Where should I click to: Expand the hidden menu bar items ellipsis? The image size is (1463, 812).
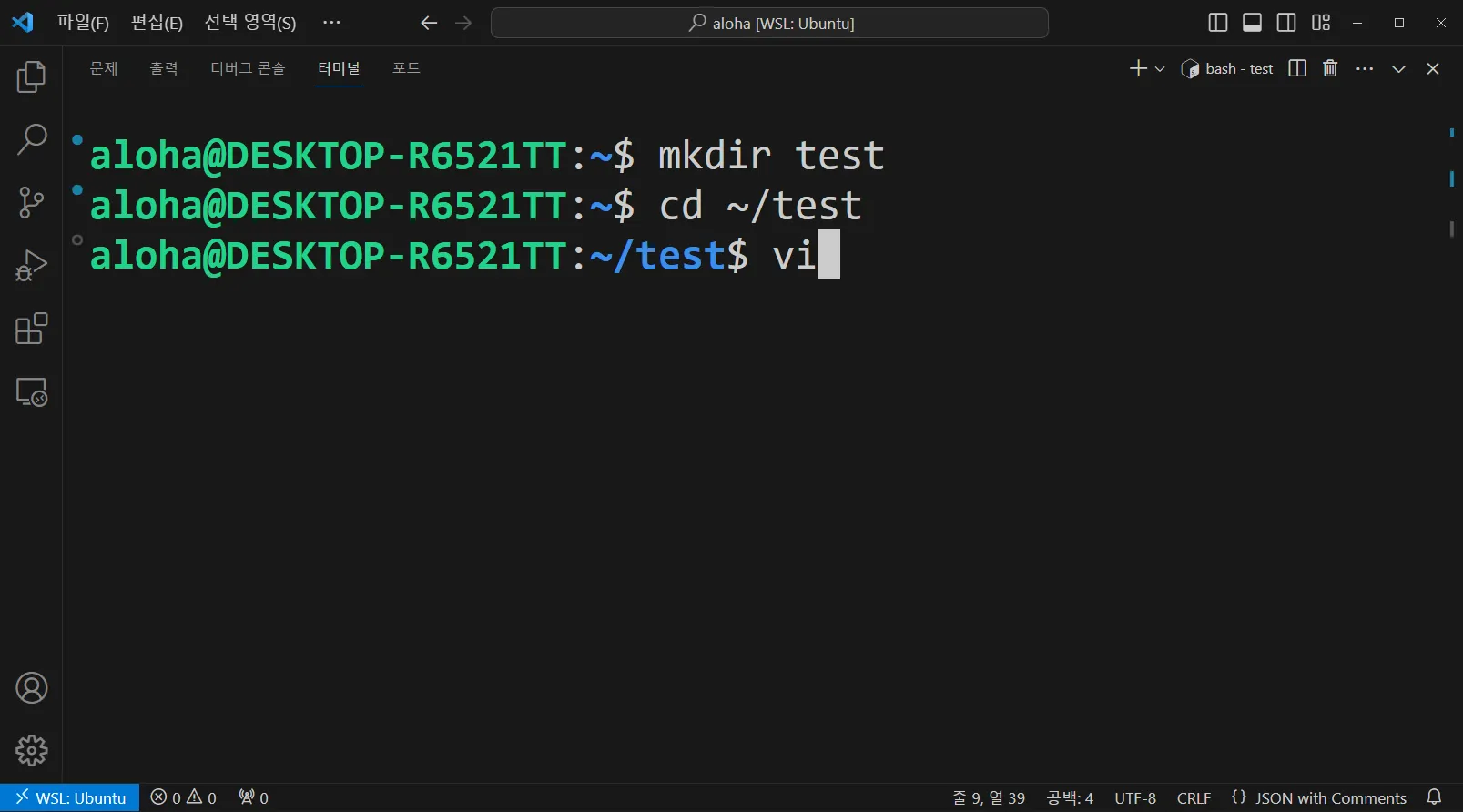click(x=331, y=23)
